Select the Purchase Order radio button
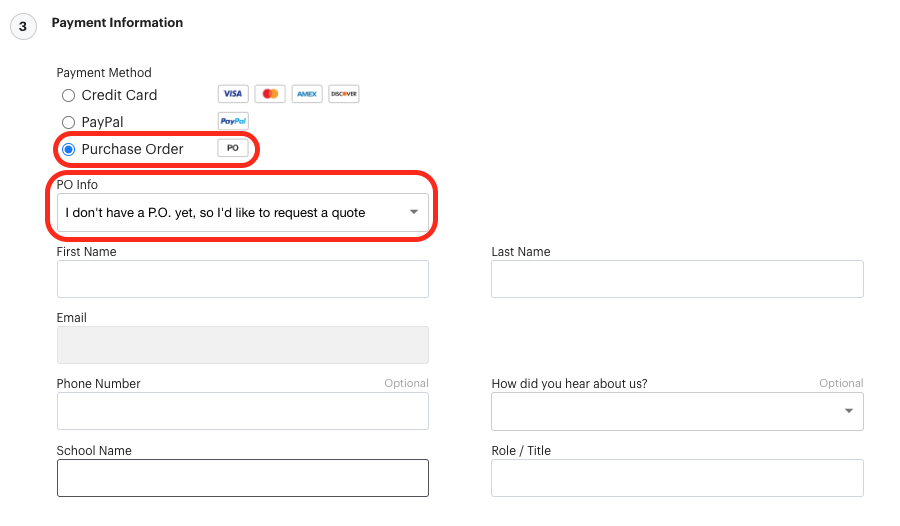This screenshot has height=526, width=900. tap(68, 149)
